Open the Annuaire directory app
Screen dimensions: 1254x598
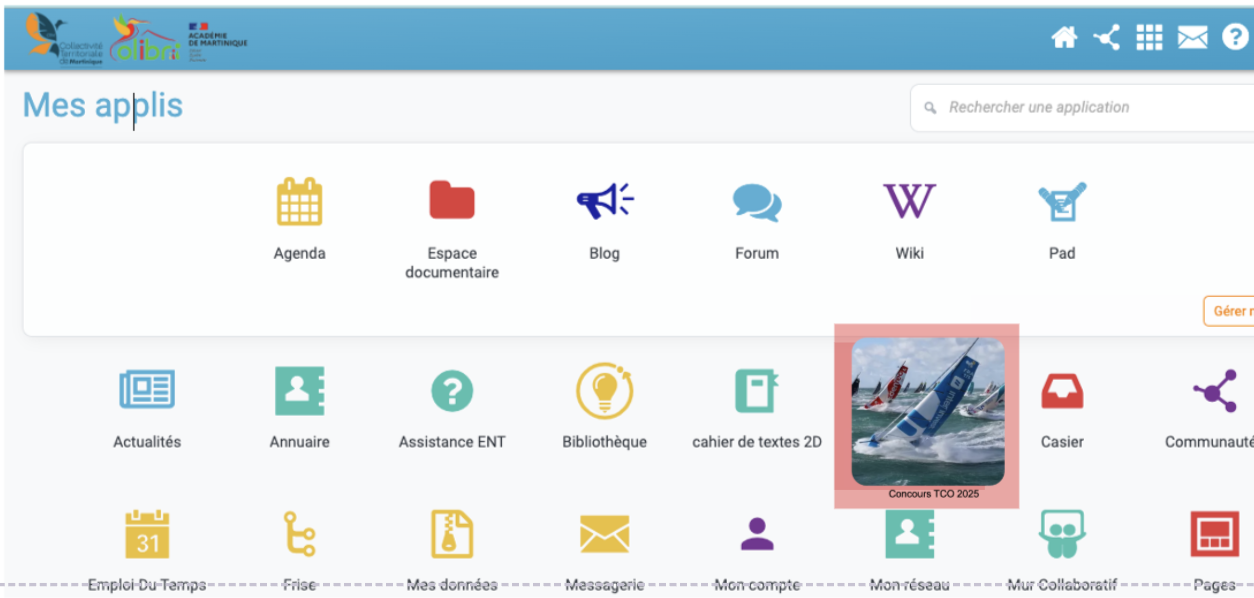point(299,391)
